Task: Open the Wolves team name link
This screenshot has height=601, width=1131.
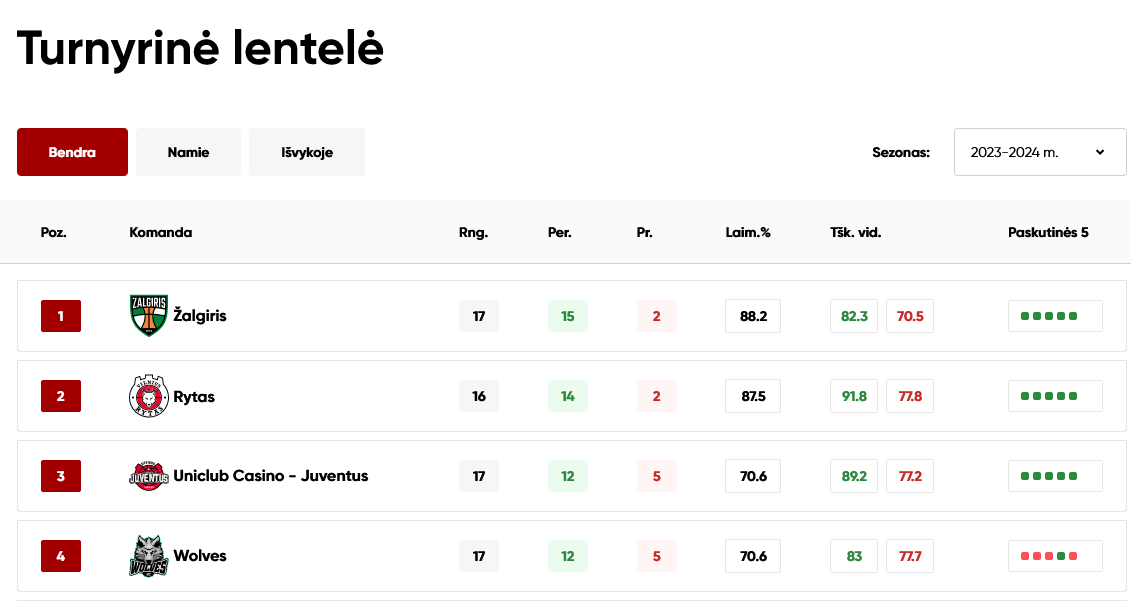Action: [x=200, y=556]
